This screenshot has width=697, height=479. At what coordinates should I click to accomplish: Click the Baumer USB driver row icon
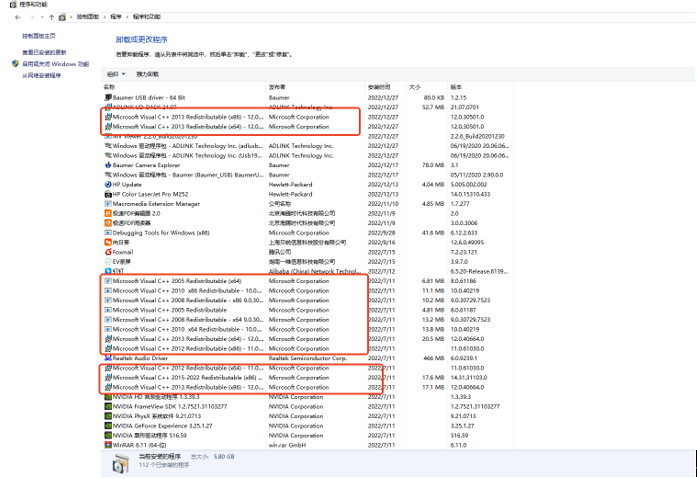(108, 97)
